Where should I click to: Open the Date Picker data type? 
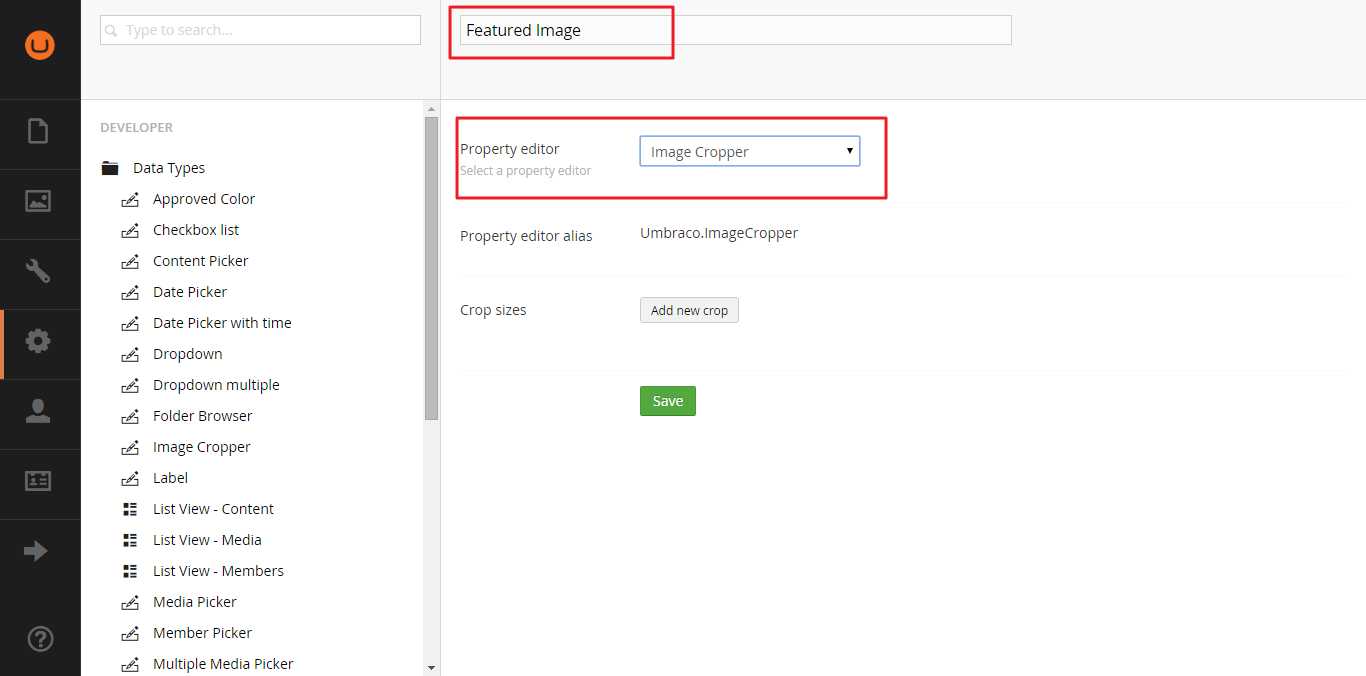point(190,292)
